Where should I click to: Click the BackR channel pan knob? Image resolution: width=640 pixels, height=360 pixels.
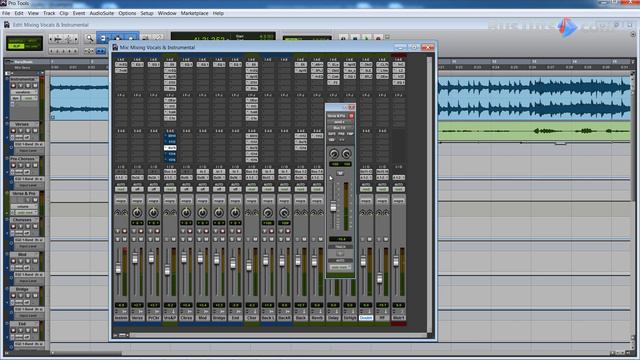(x=284, y=213)
